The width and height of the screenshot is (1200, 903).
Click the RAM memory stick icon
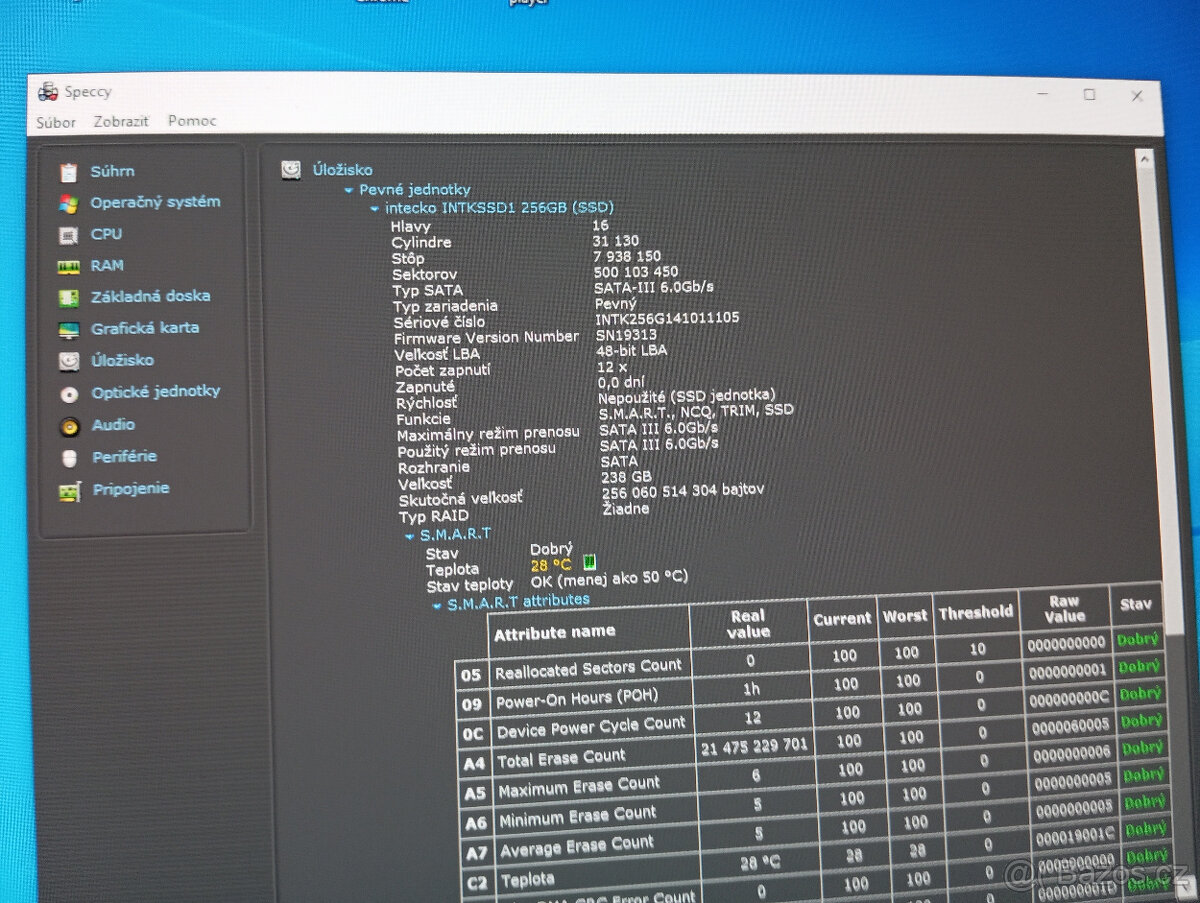tap(68, 267)
